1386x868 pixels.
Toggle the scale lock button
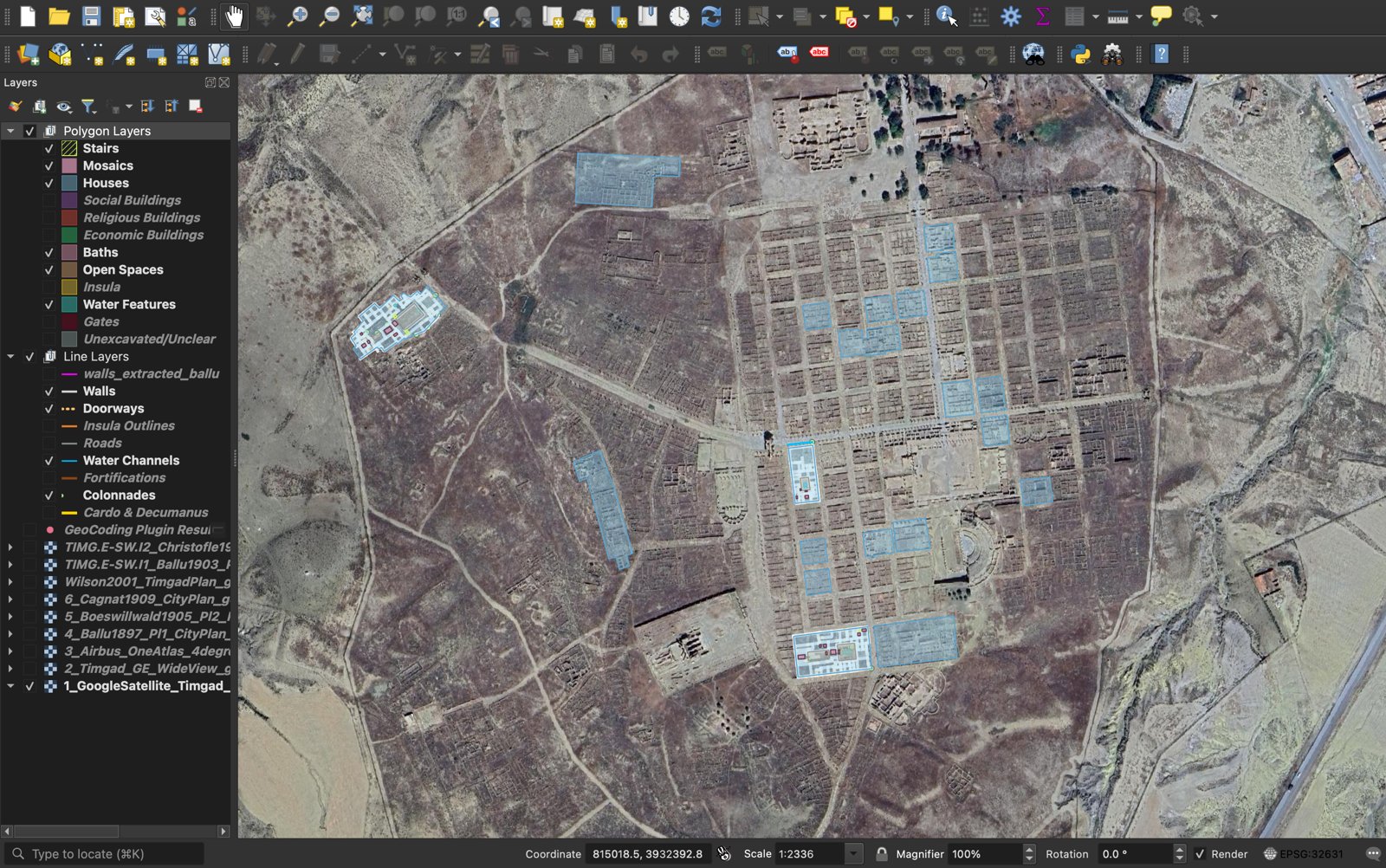(x=881, y=854)
